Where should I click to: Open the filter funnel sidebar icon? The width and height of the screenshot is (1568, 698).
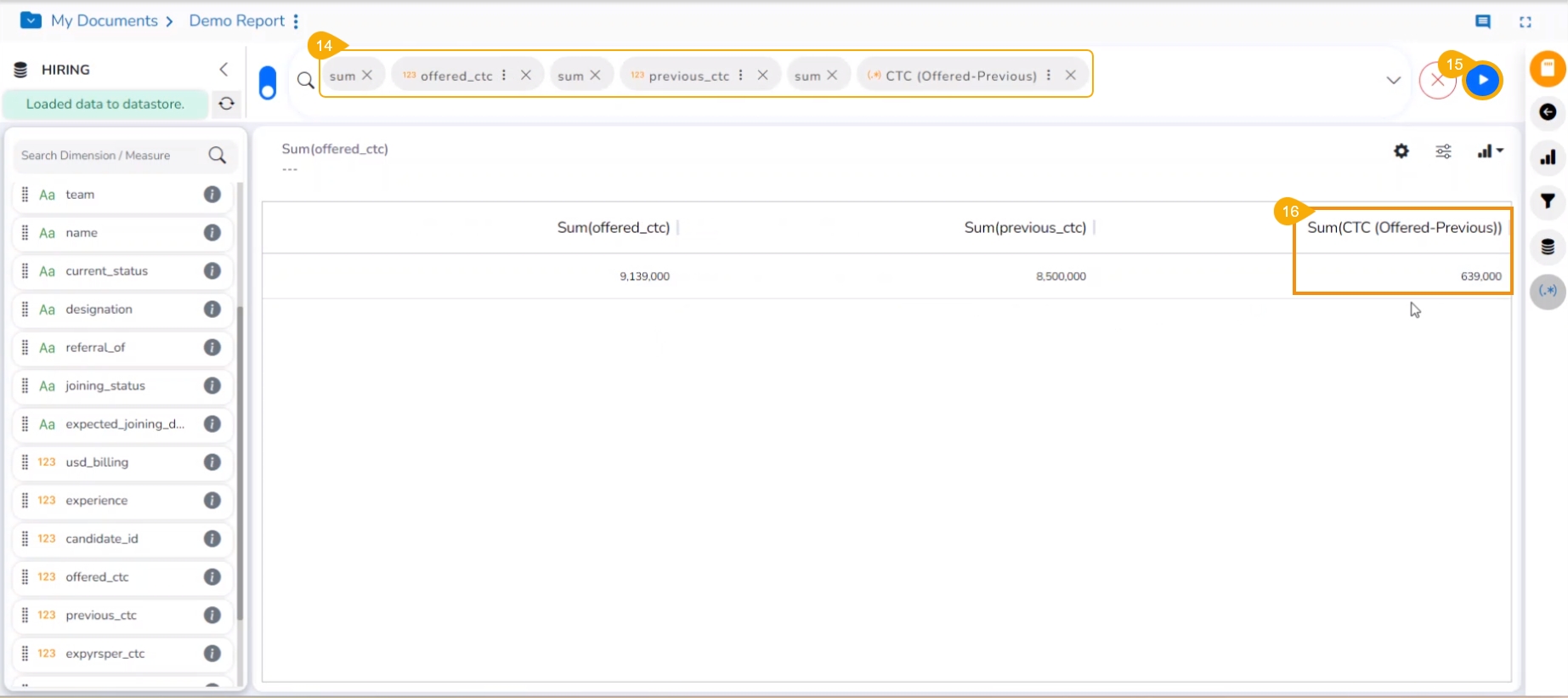coord(1548,201)
